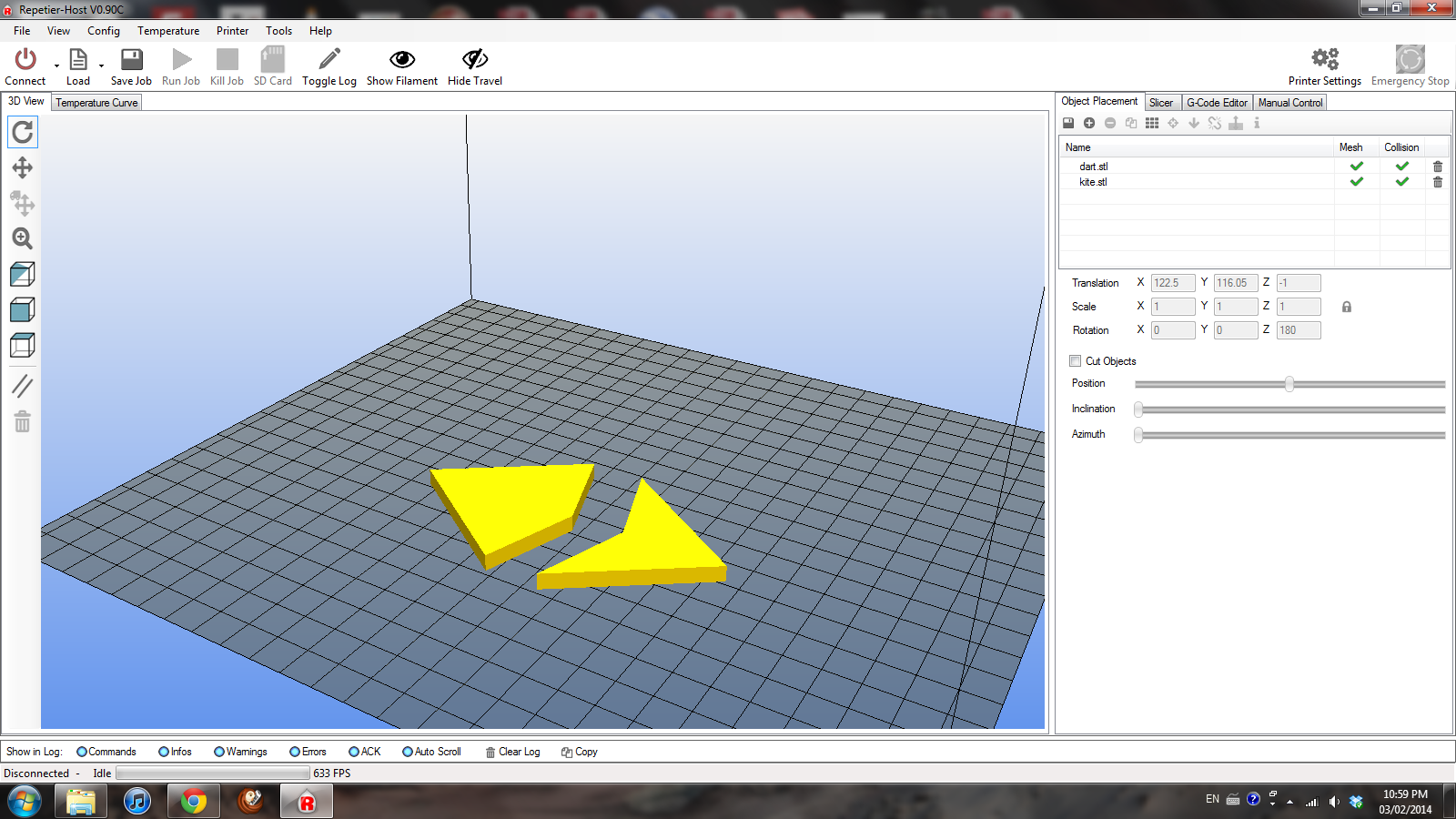Select the ACK radio button in Show in Log

coord(354,752)
